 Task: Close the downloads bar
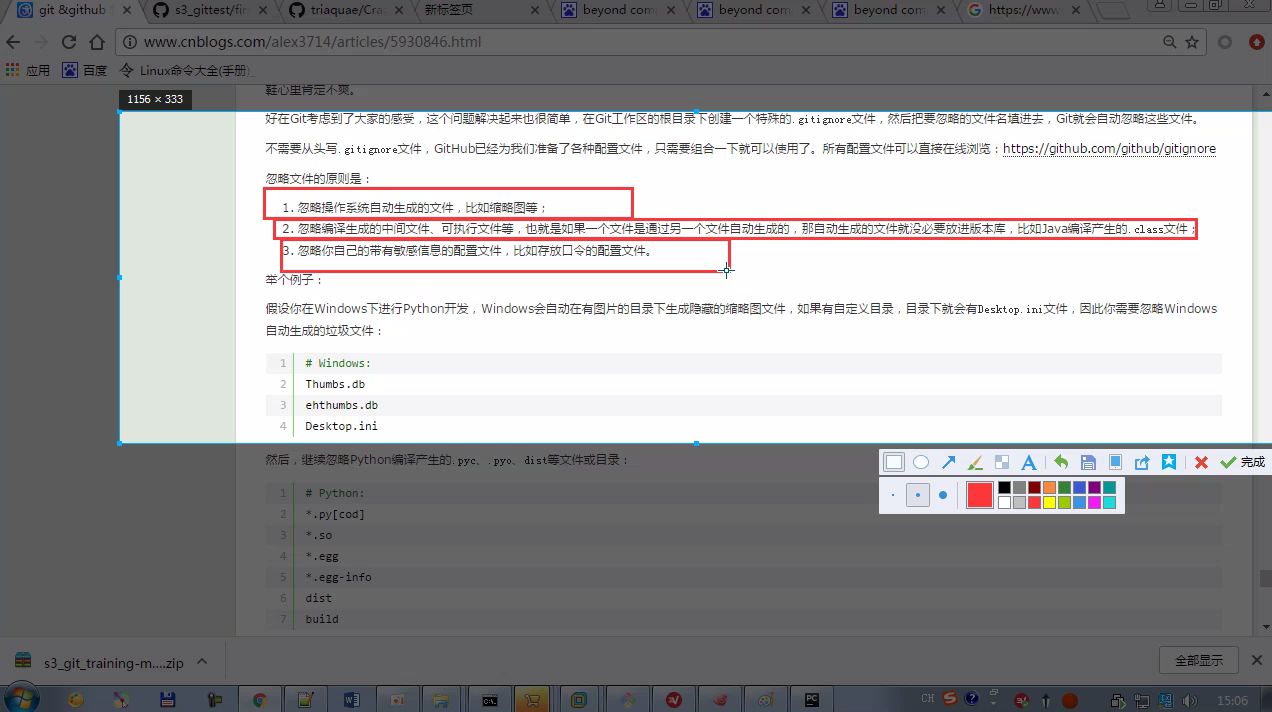[1256, 661]
